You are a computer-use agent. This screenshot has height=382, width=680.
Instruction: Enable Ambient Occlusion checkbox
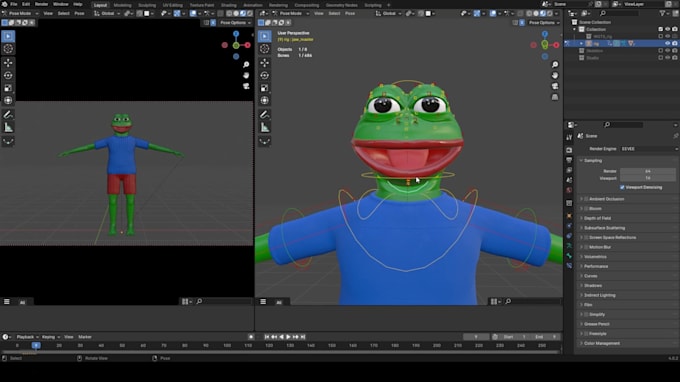click(x=586, y=199)
